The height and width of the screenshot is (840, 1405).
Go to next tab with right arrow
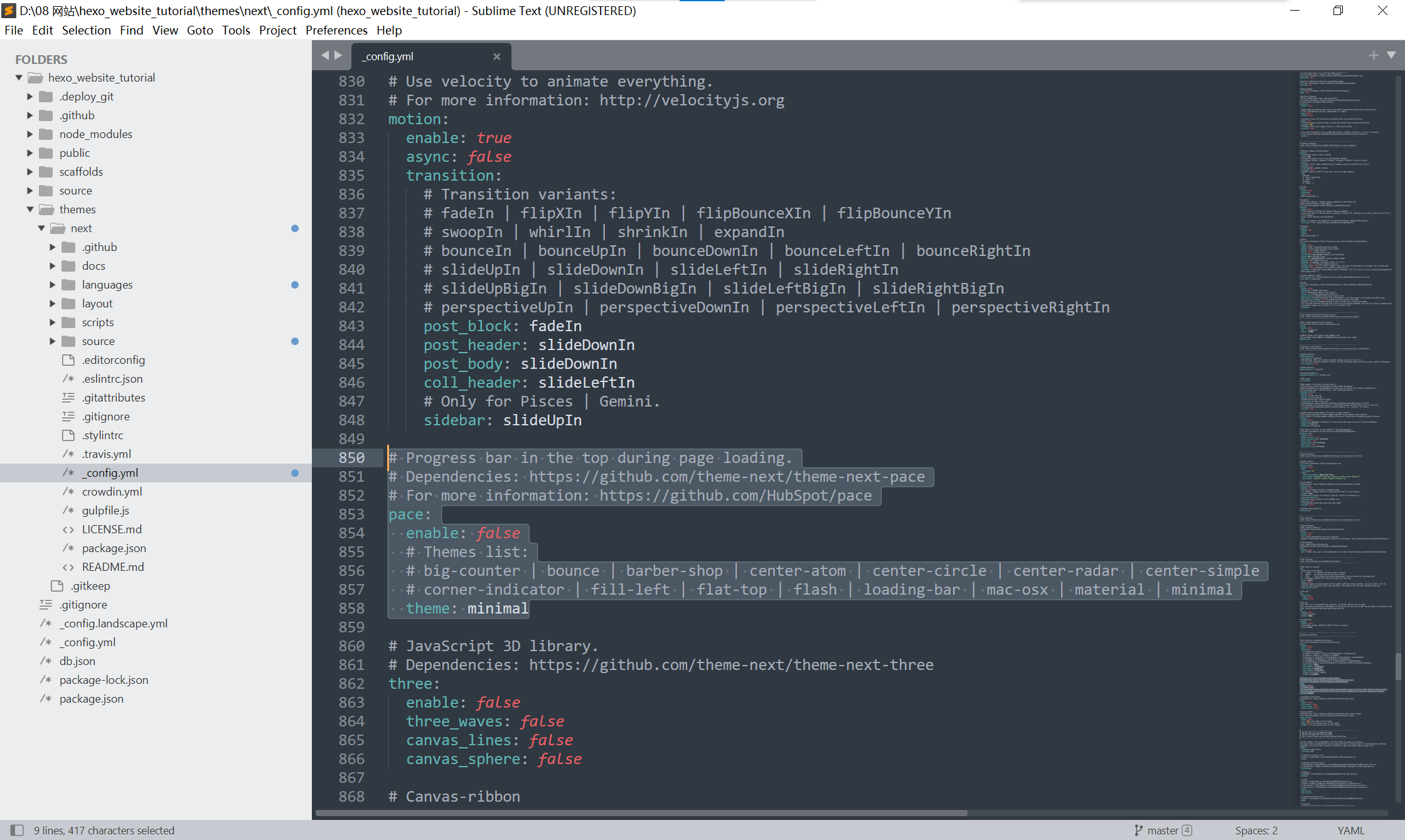[x=339, y=55]
